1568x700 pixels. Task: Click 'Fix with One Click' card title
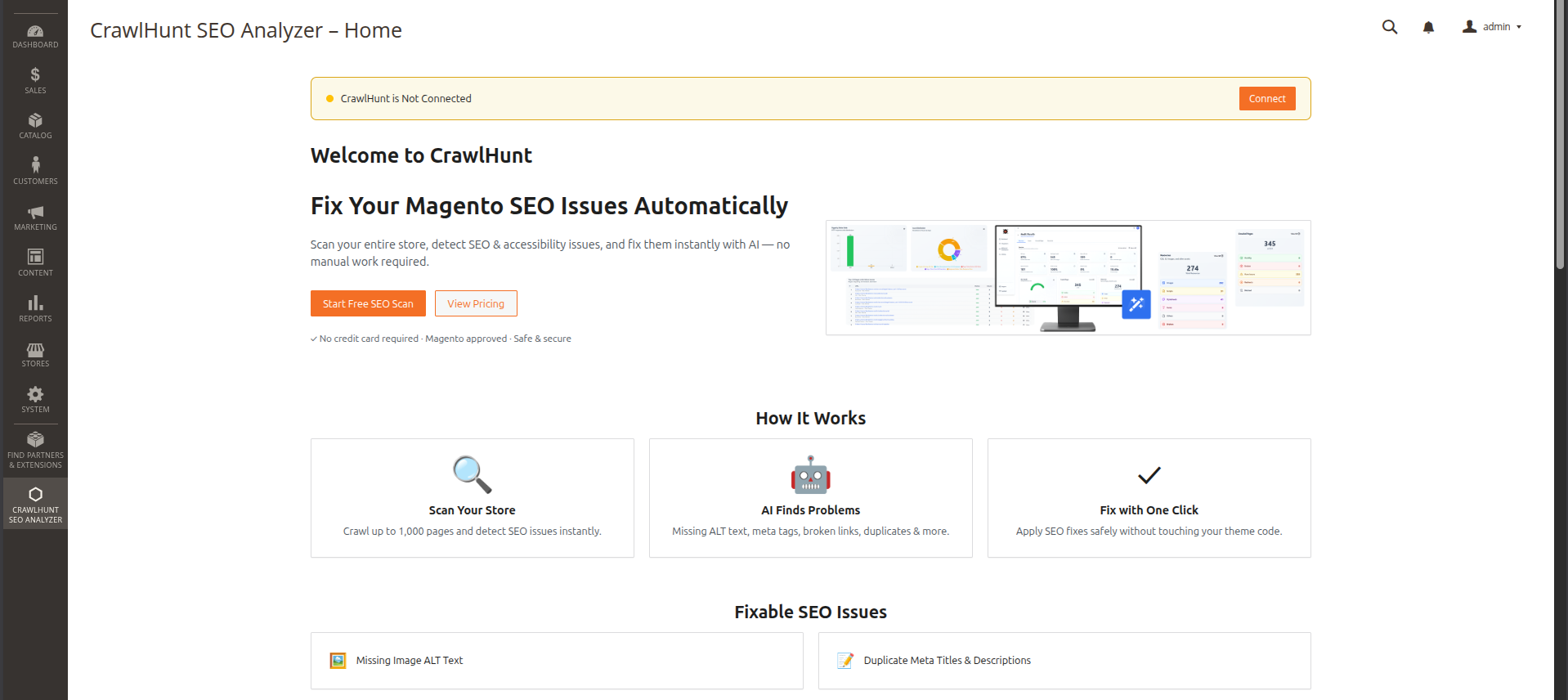1149,510
